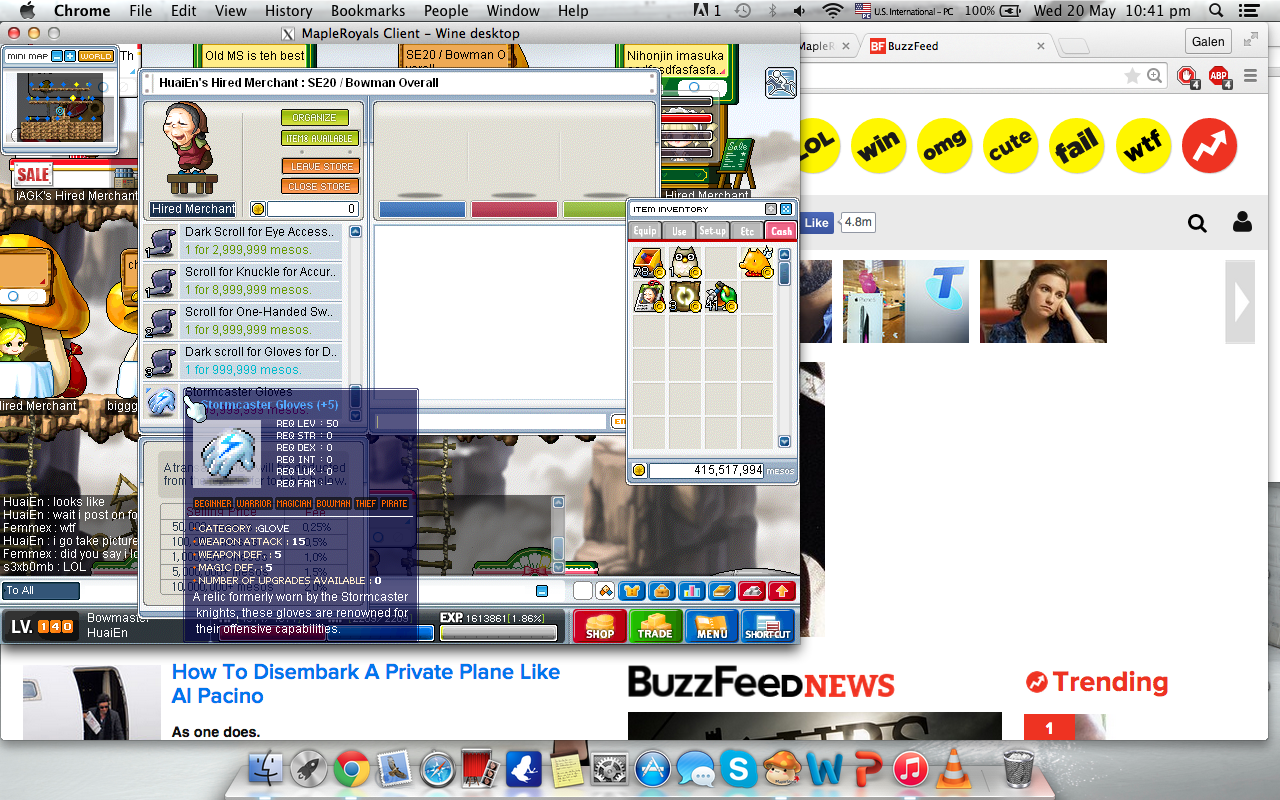Expand the 'To All' chat target selector

click(41, 591)
